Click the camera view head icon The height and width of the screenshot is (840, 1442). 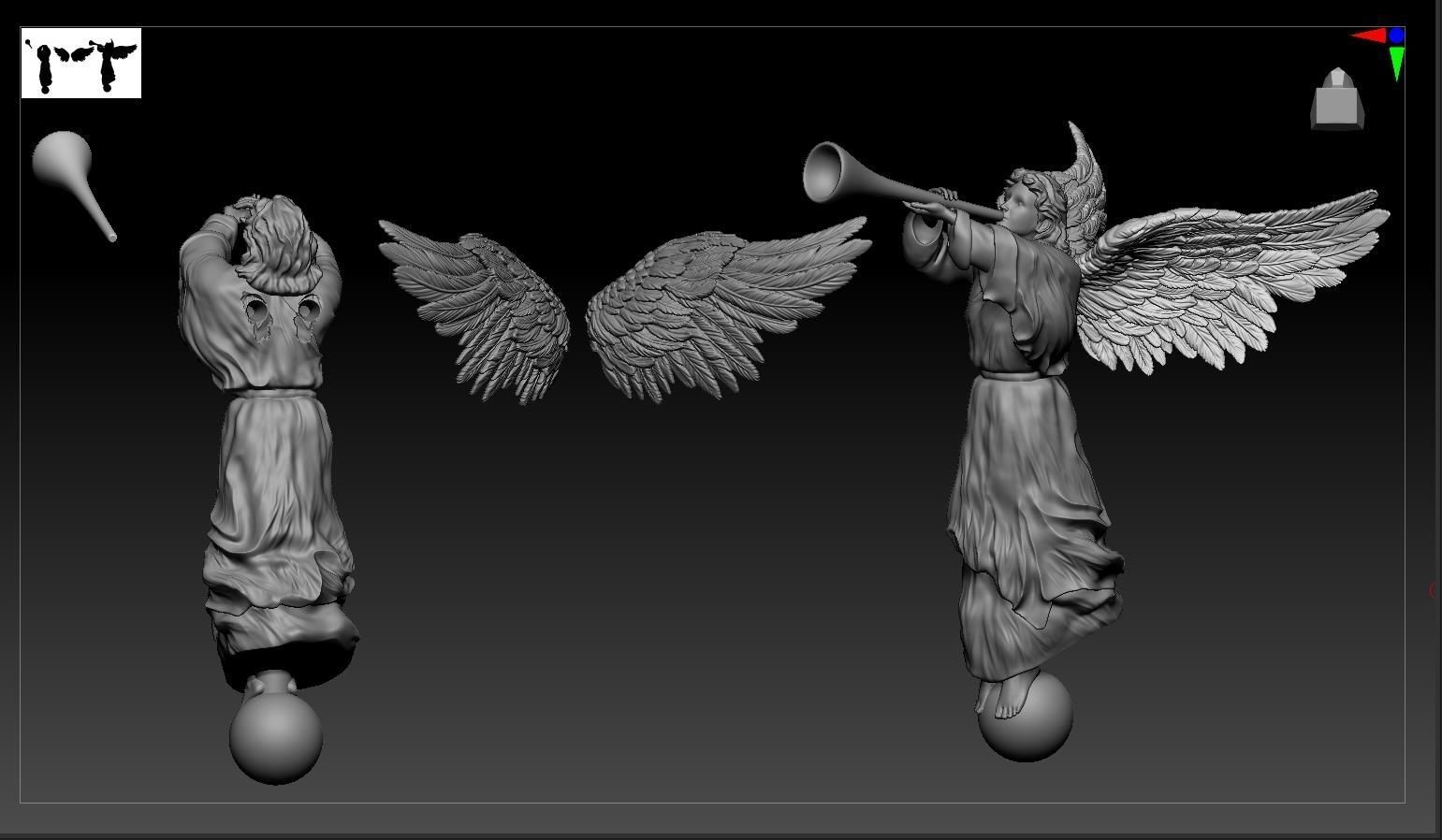(x=1337, y=98)
